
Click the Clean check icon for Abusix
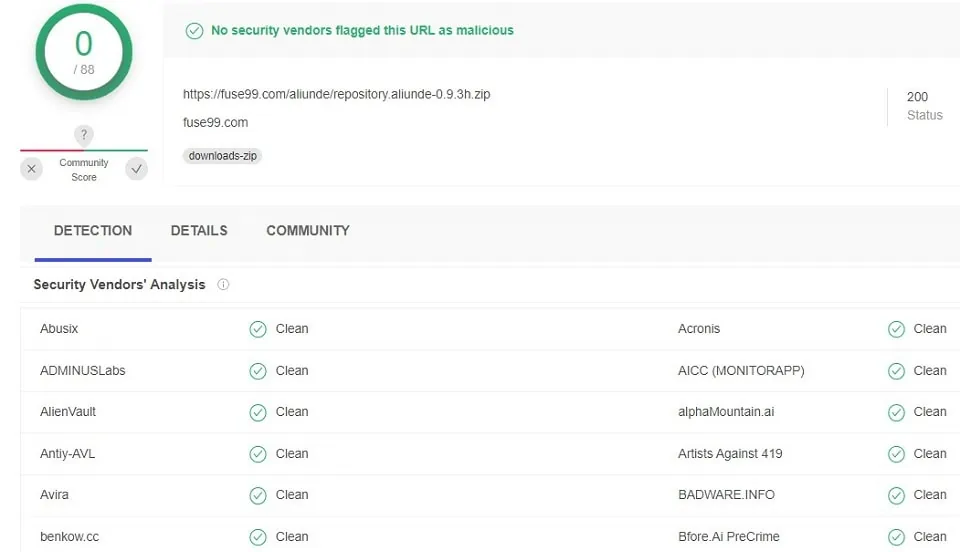[258, 329]
